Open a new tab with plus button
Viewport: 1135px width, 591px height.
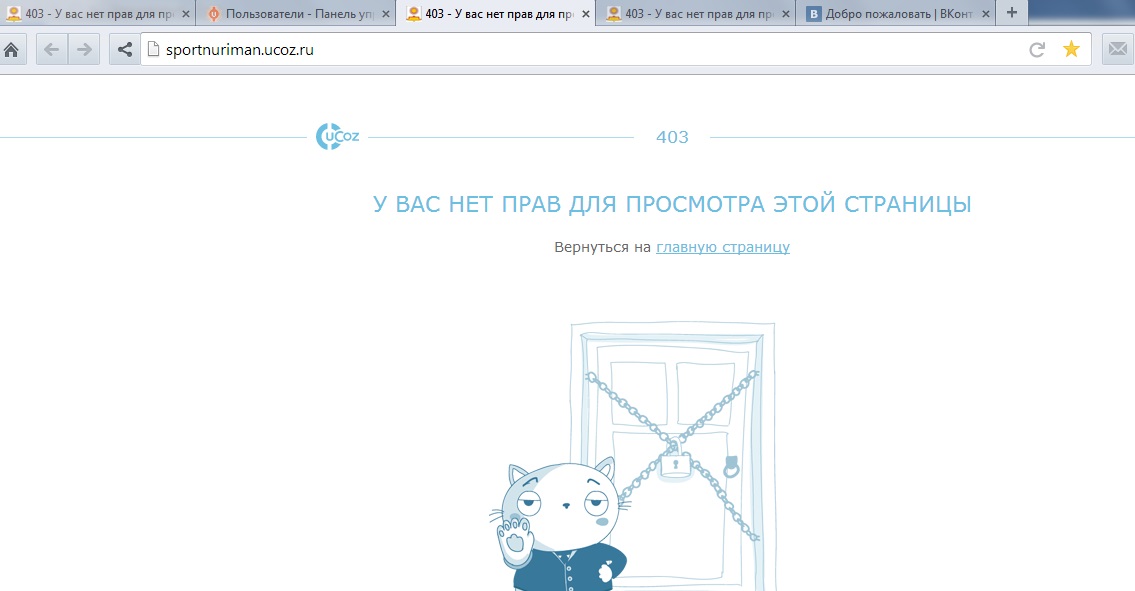coord(1012,13)
